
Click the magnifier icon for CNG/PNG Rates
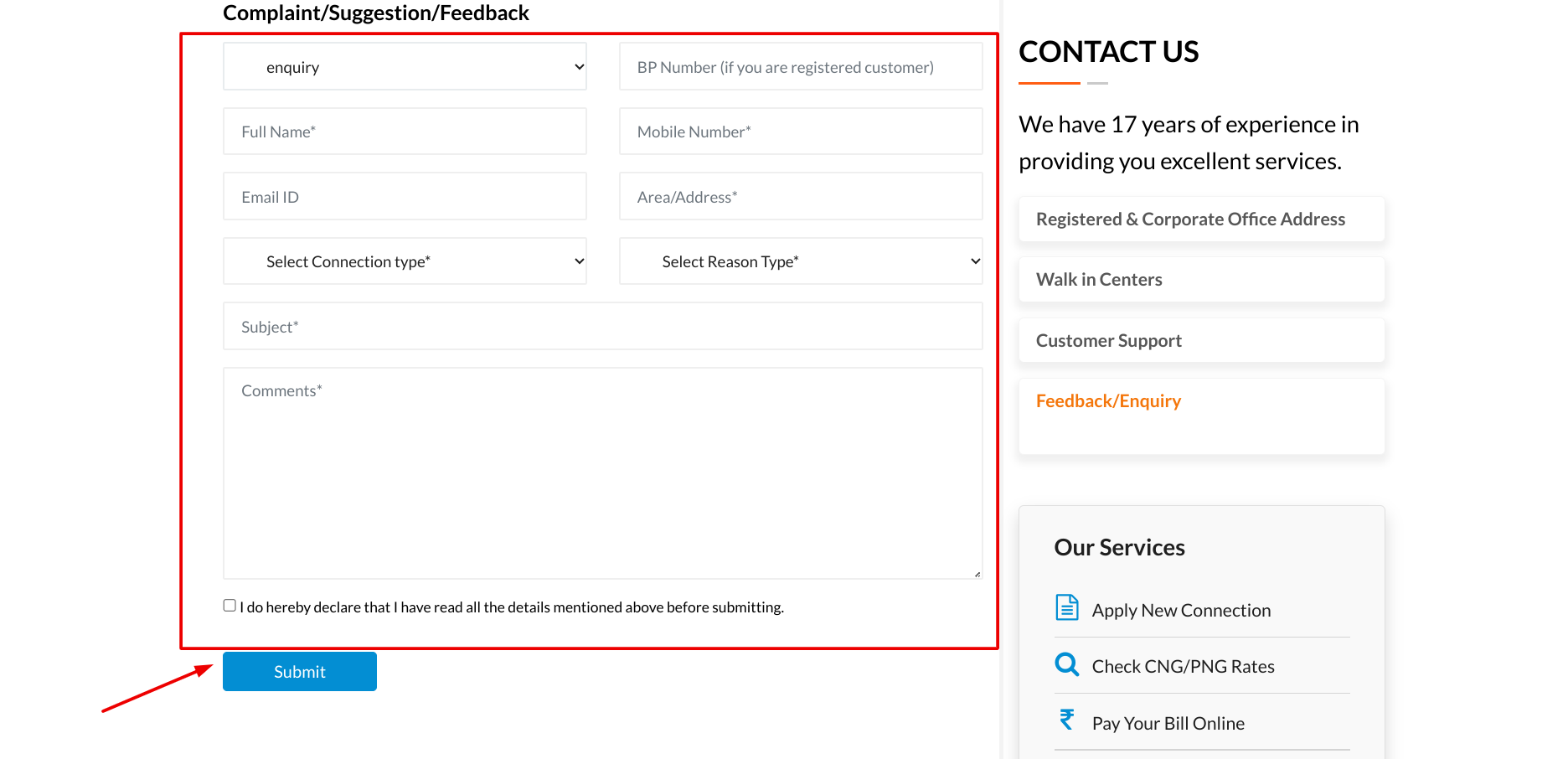pos(1066,664)
